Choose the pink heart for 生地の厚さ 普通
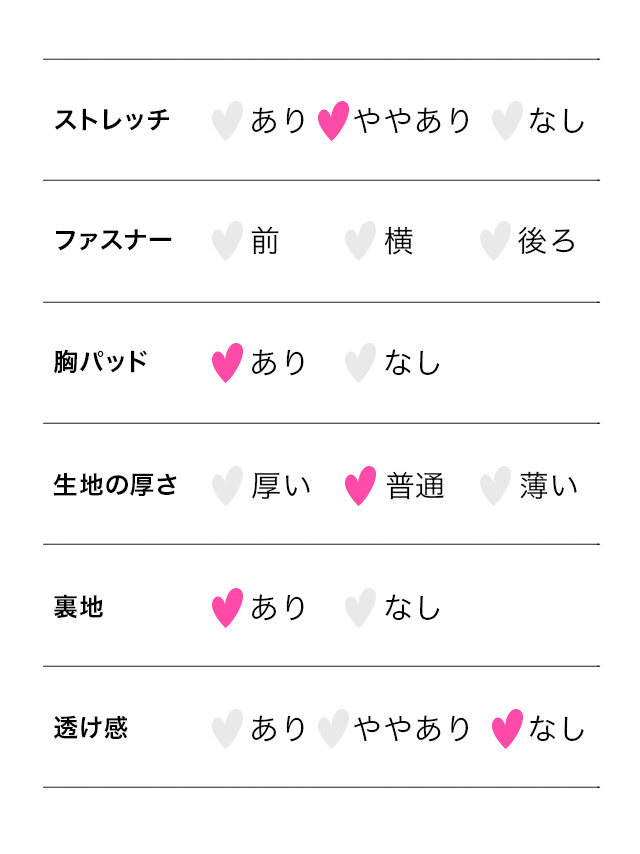The width and height of the screenshot is (640, 854). click(x=360, y=486)
